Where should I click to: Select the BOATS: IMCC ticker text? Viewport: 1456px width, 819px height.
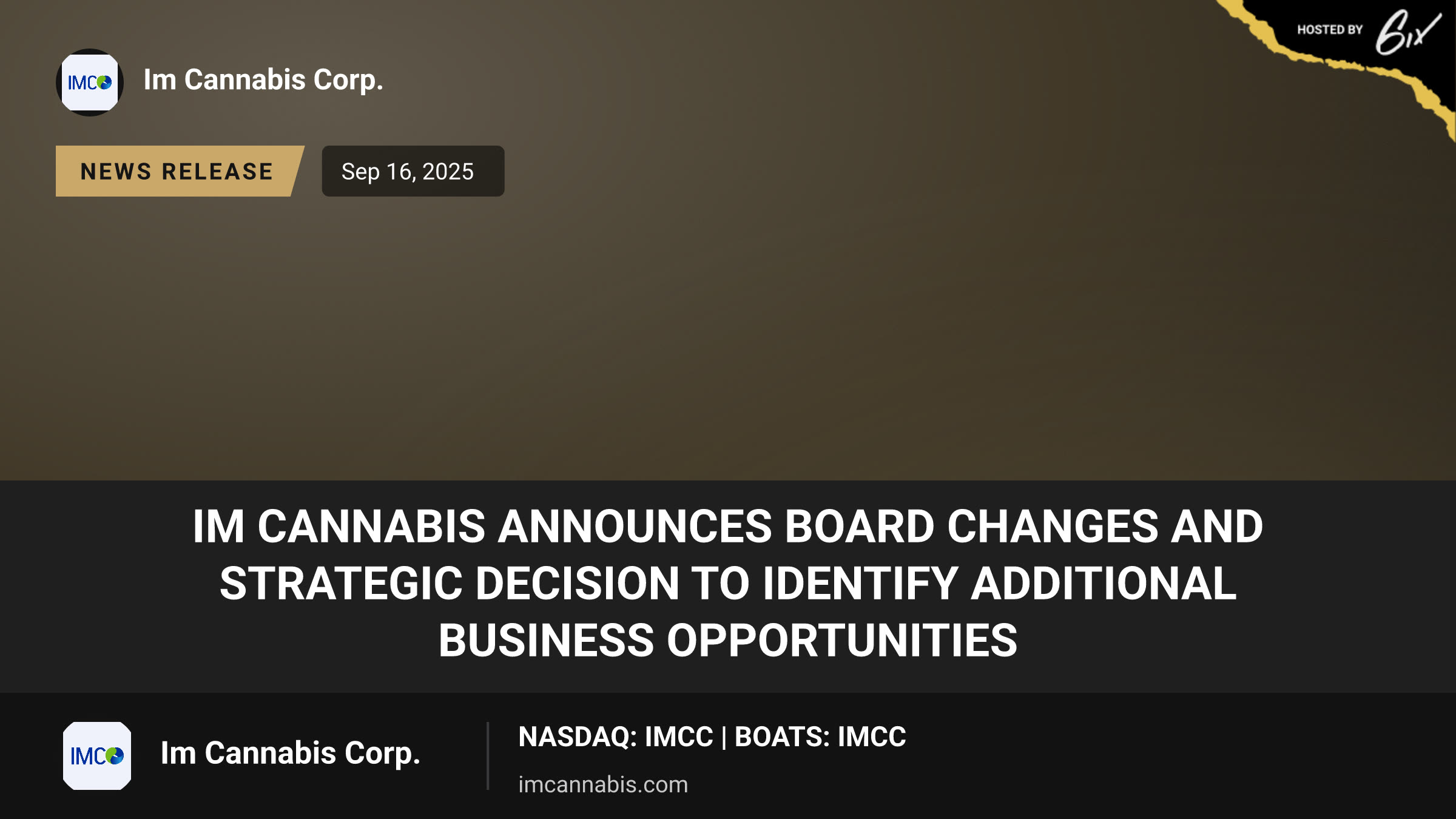pos(820,737)
